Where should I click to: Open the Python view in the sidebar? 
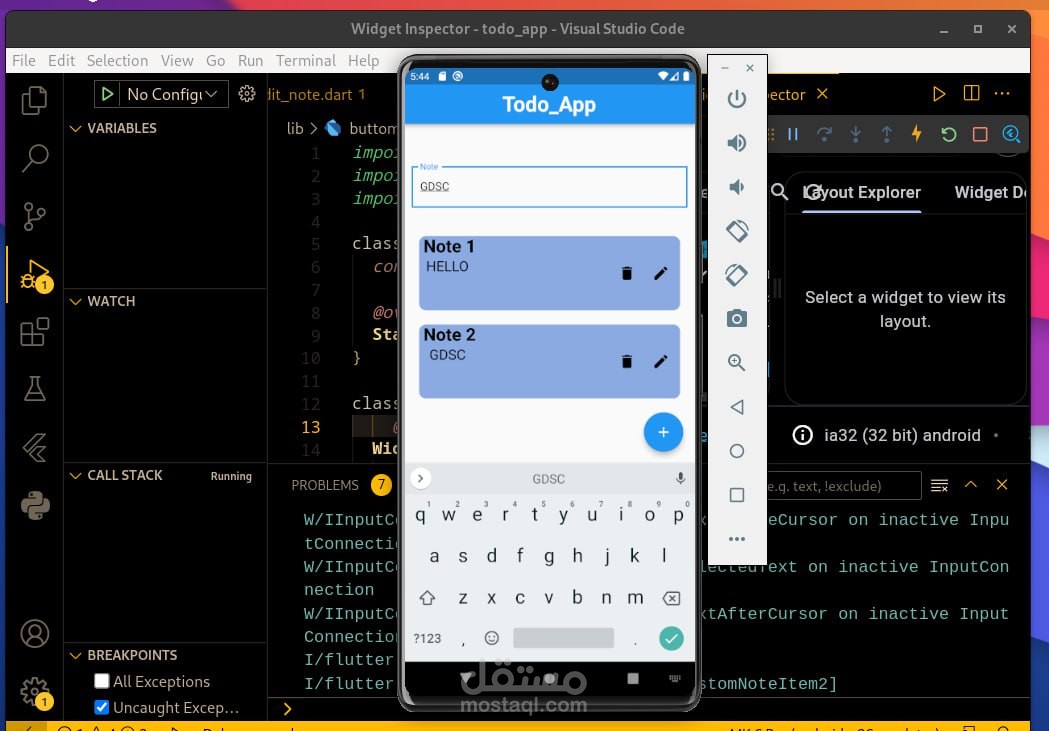coord(35,506)
